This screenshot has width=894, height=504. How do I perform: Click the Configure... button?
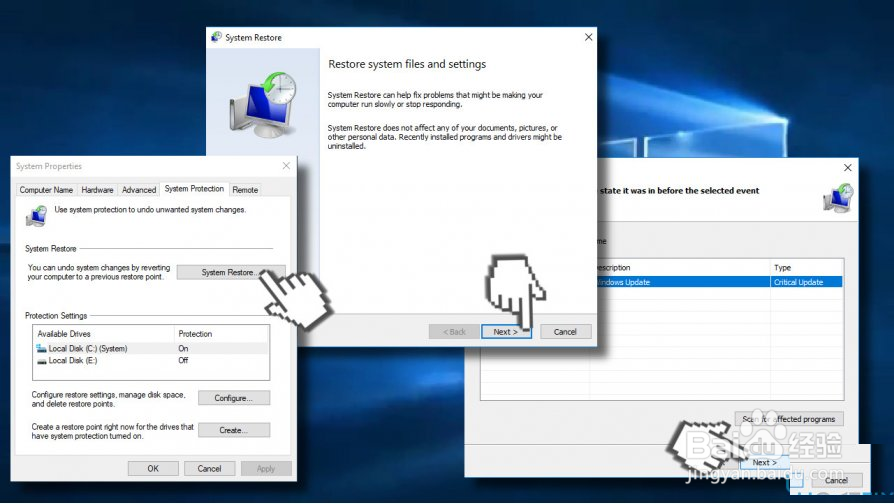pyautogui.click(x=234, y=398)
